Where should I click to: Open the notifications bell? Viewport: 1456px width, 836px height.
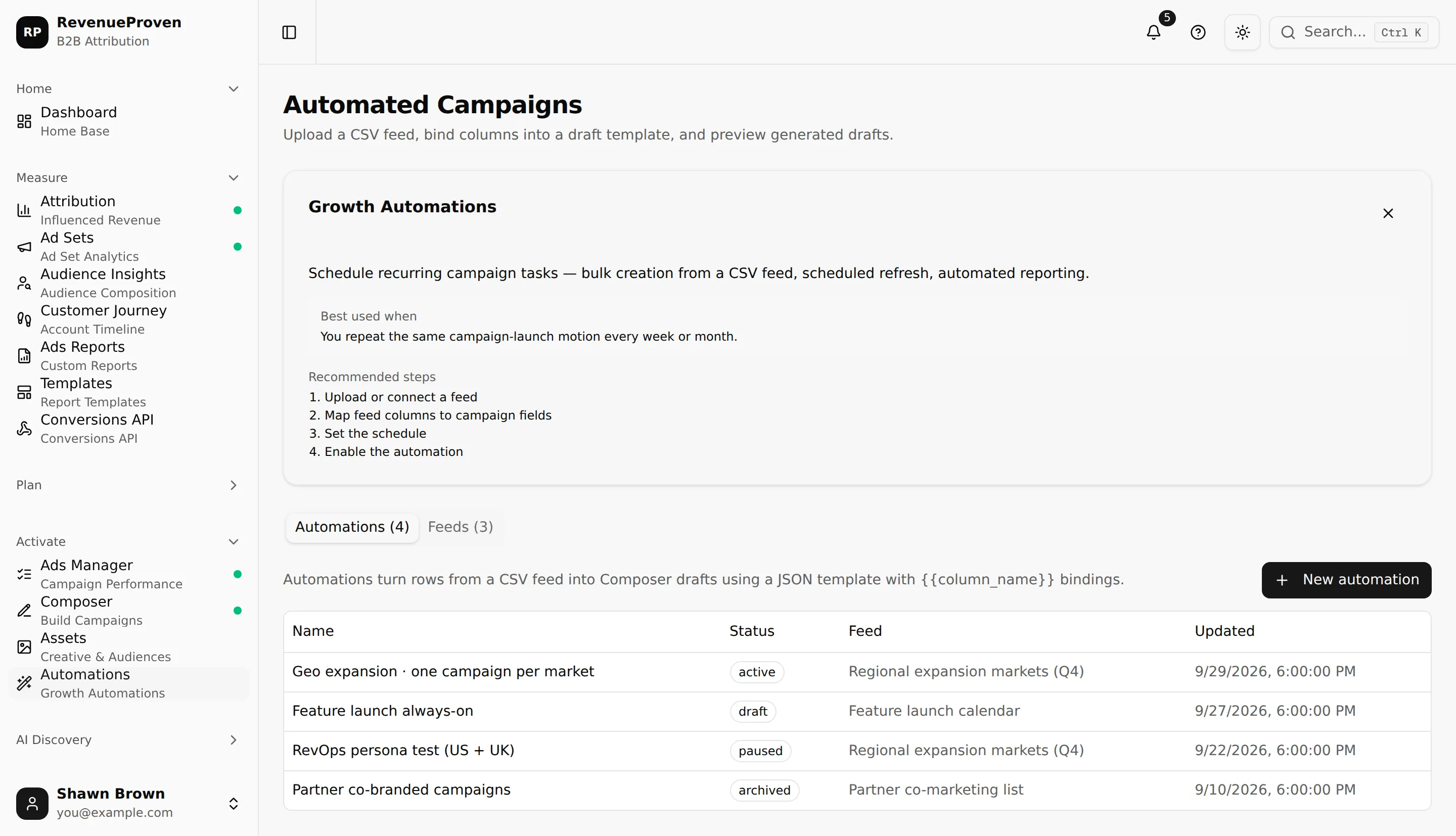[x=1154, y=32]
